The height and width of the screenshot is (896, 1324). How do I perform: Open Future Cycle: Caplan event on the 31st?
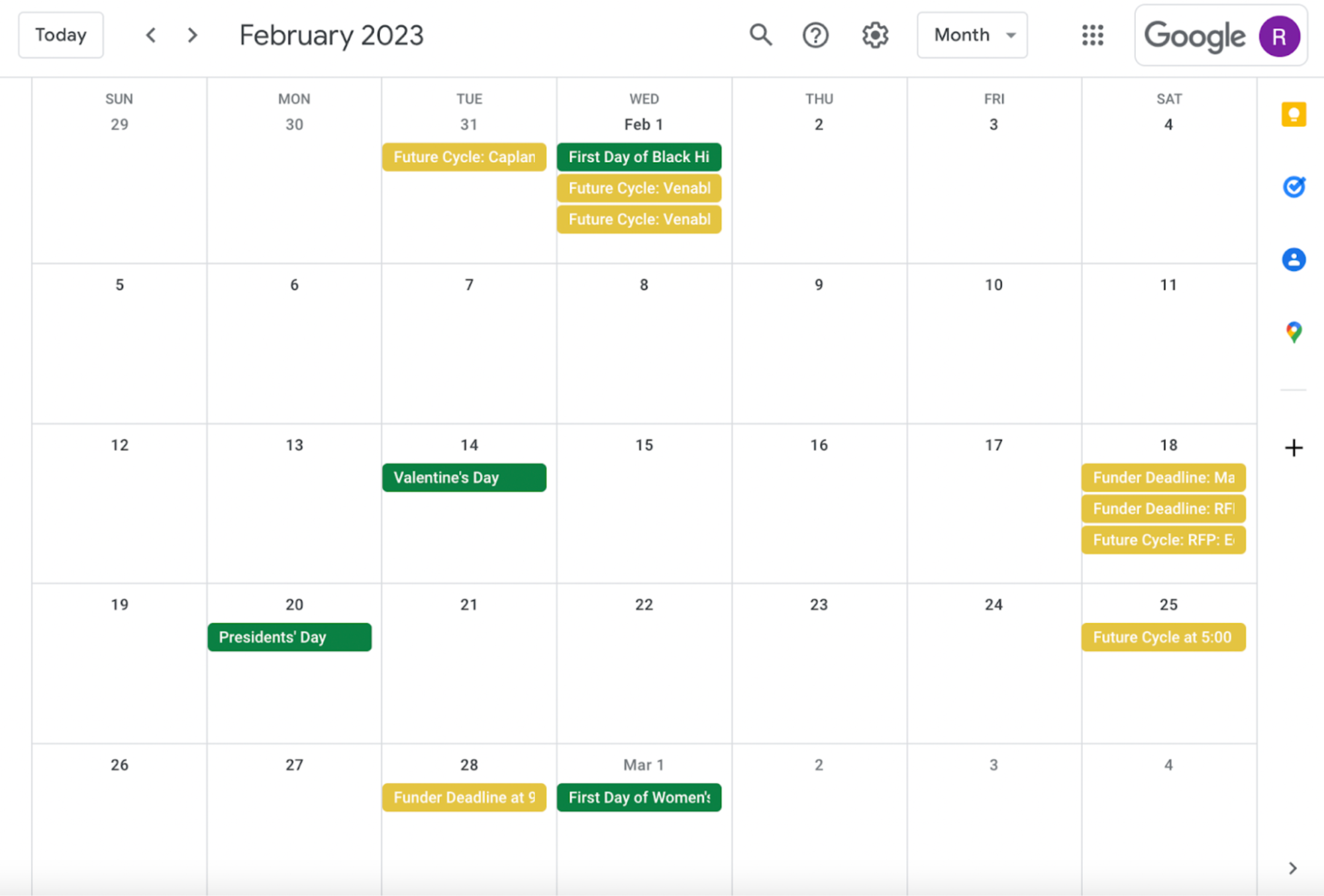click(x=464, y=157)
